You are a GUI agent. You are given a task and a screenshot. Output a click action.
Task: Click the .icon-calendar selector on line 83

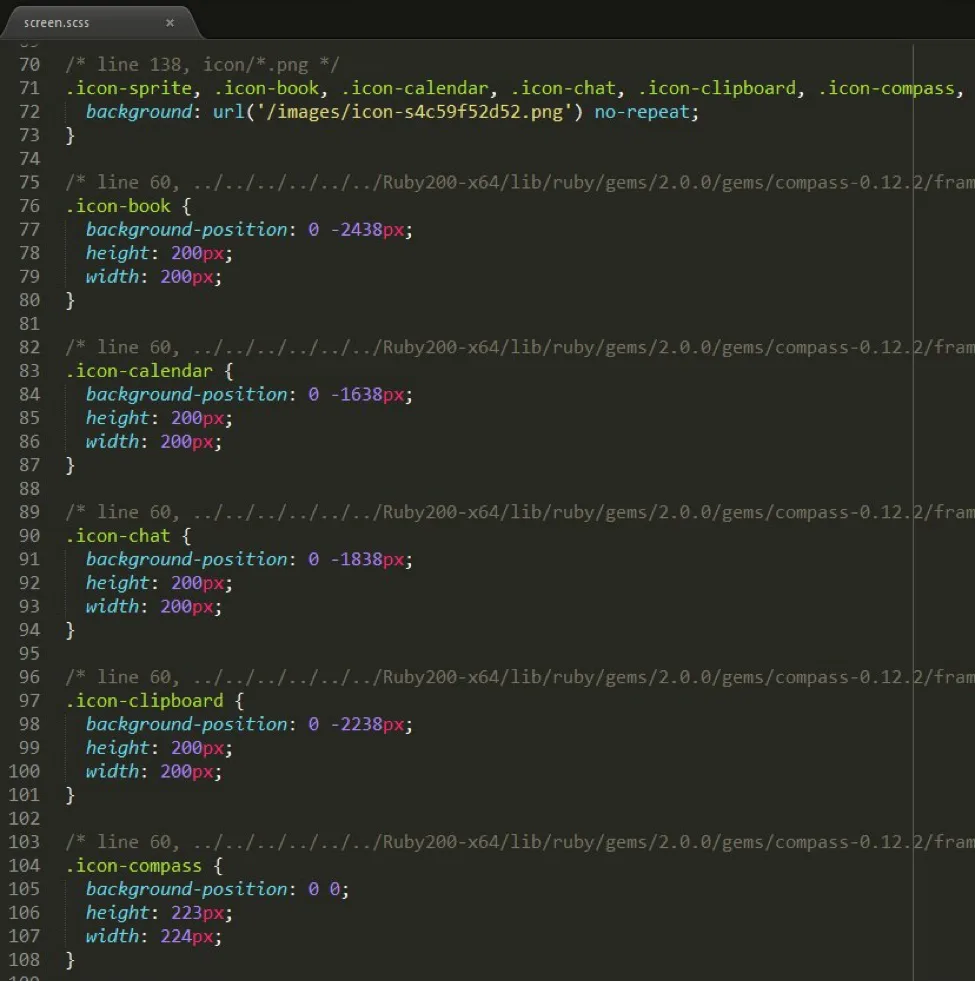pos(140,371)
